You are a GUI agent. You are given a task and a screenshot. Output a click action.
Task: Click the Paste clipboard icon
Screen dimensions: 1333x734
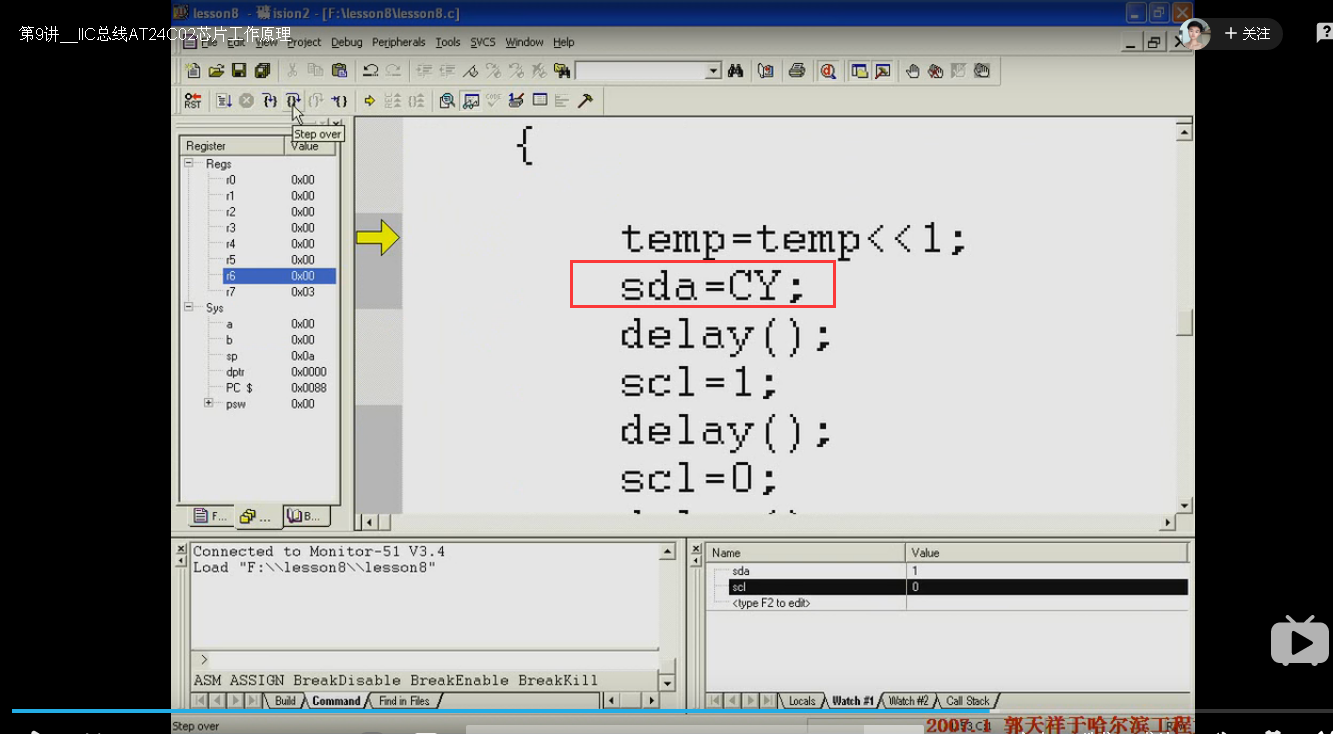(x=339, y=71)
